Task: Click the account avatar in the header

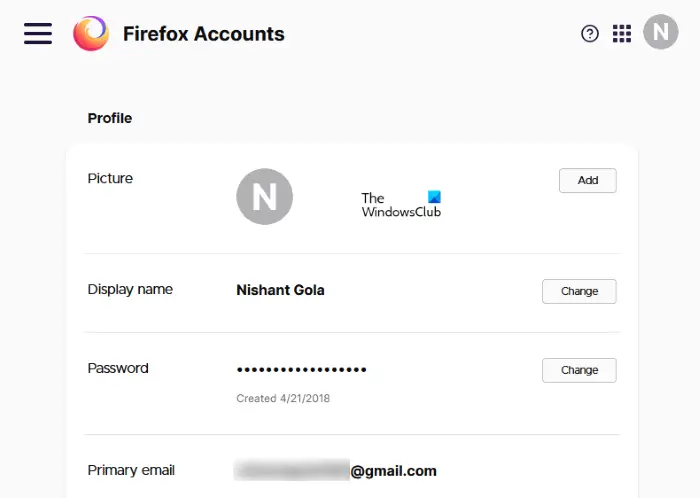Action: tap(660, 33)
